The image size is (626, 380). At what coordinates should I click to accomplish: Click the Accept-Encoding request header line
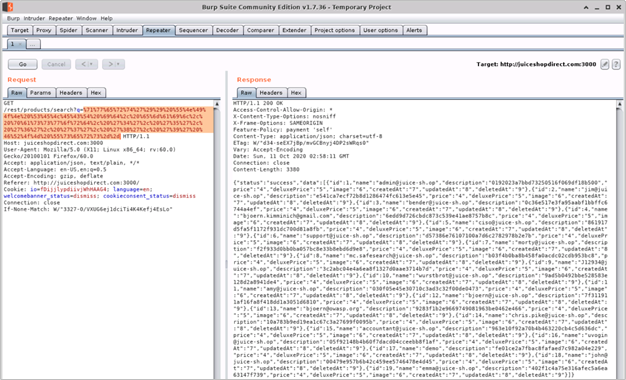53,176
